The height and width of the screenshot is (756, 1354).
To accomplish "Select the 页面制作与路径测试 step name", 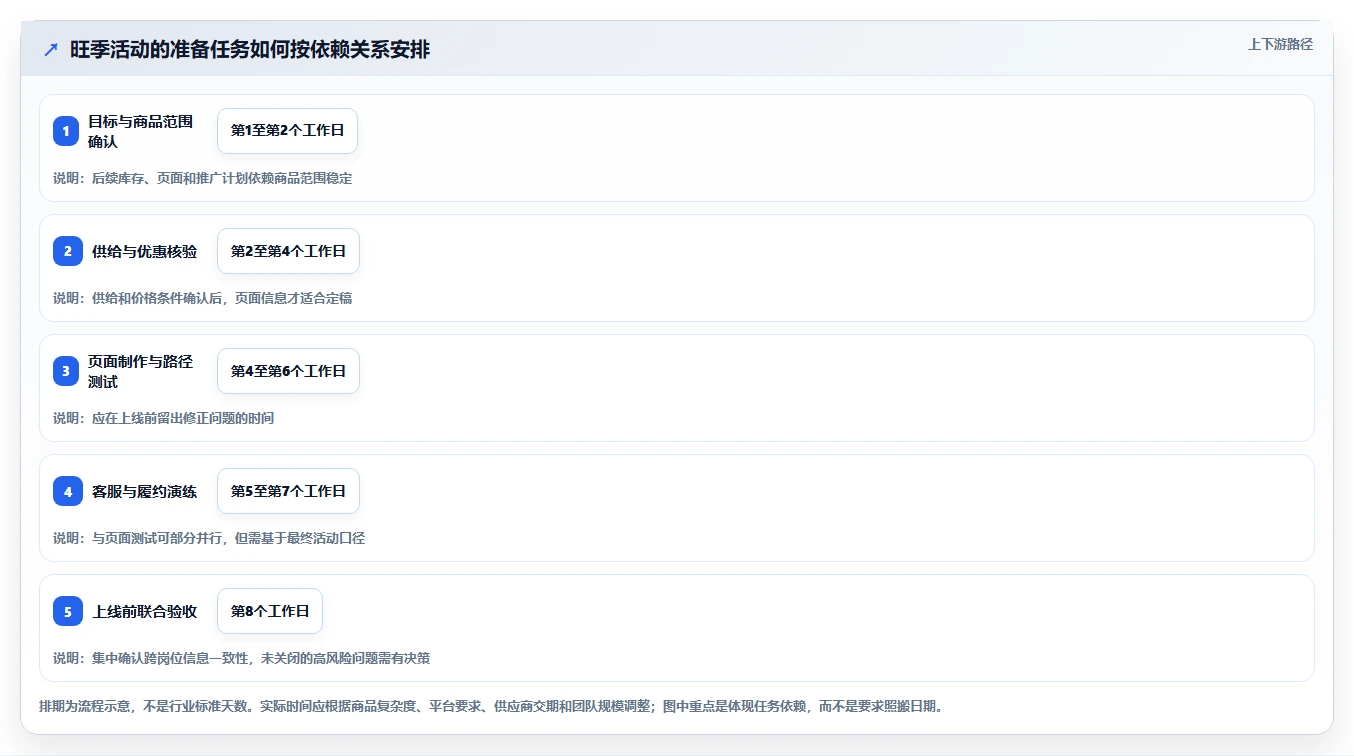I will (140, 371).
